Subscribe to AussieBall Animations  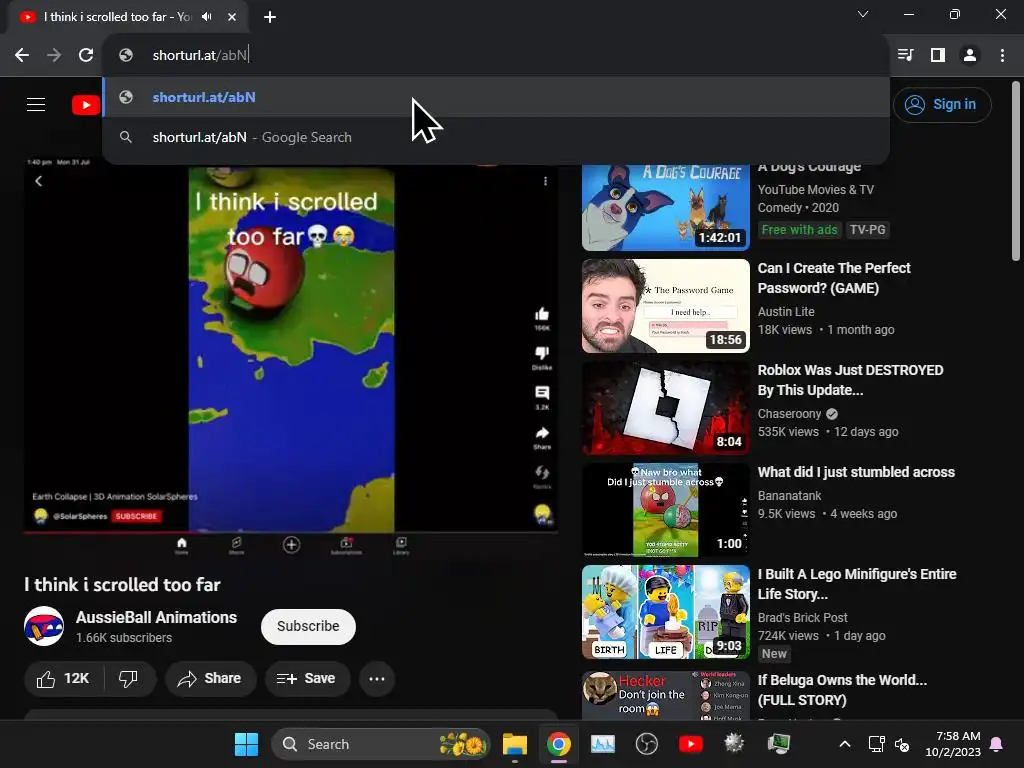308,626
